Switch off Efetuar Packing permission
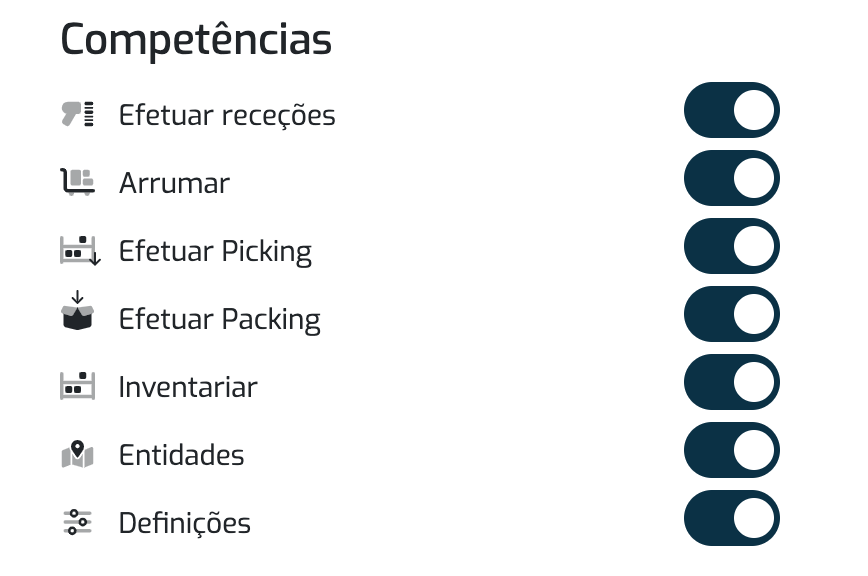 732,314
